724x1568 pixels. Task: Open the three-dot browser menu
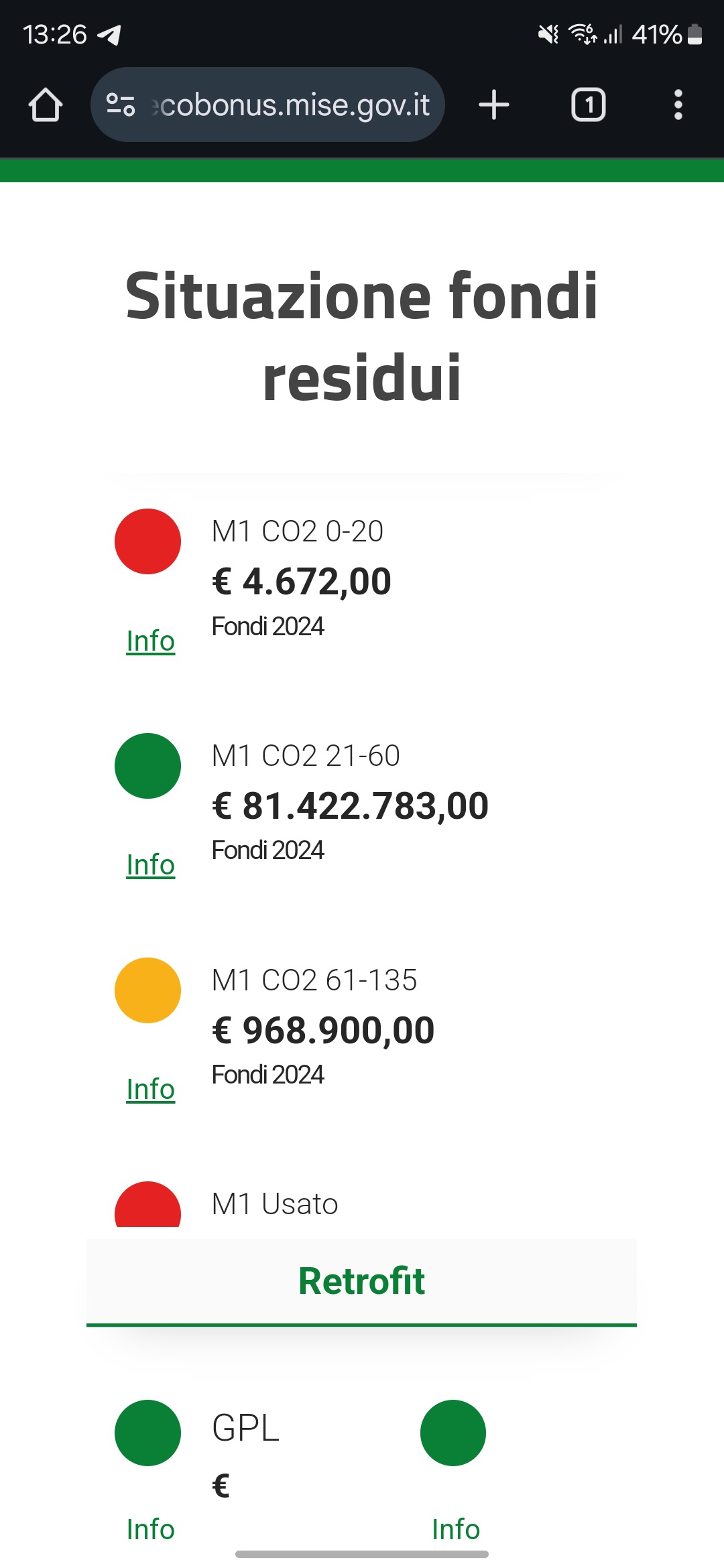point(678,105)
